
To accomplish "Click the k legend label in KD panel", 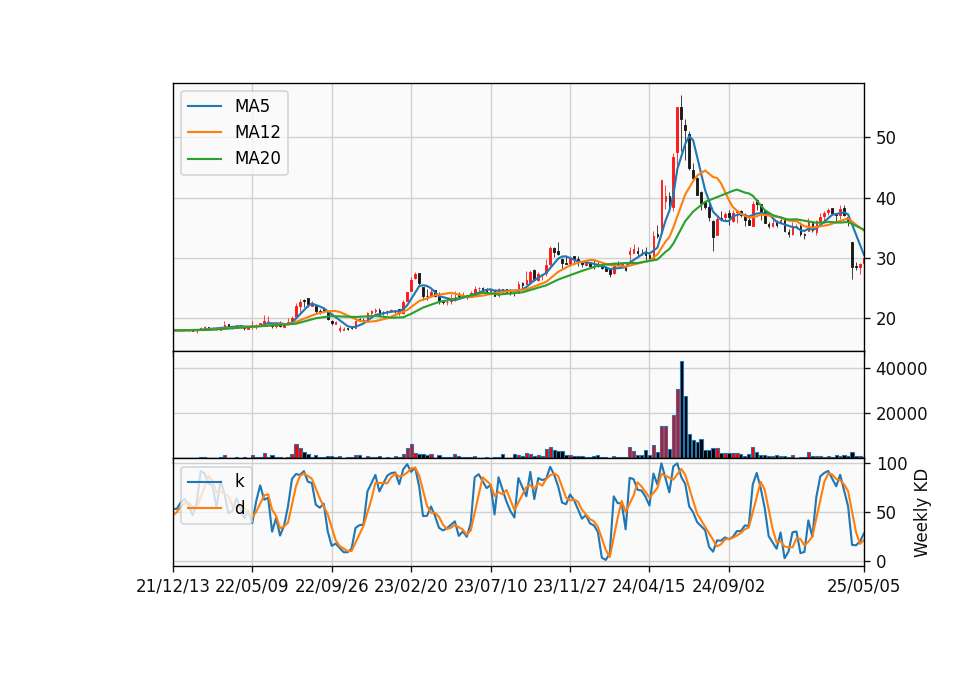I will pyautogui.click(x=239, y=481).
